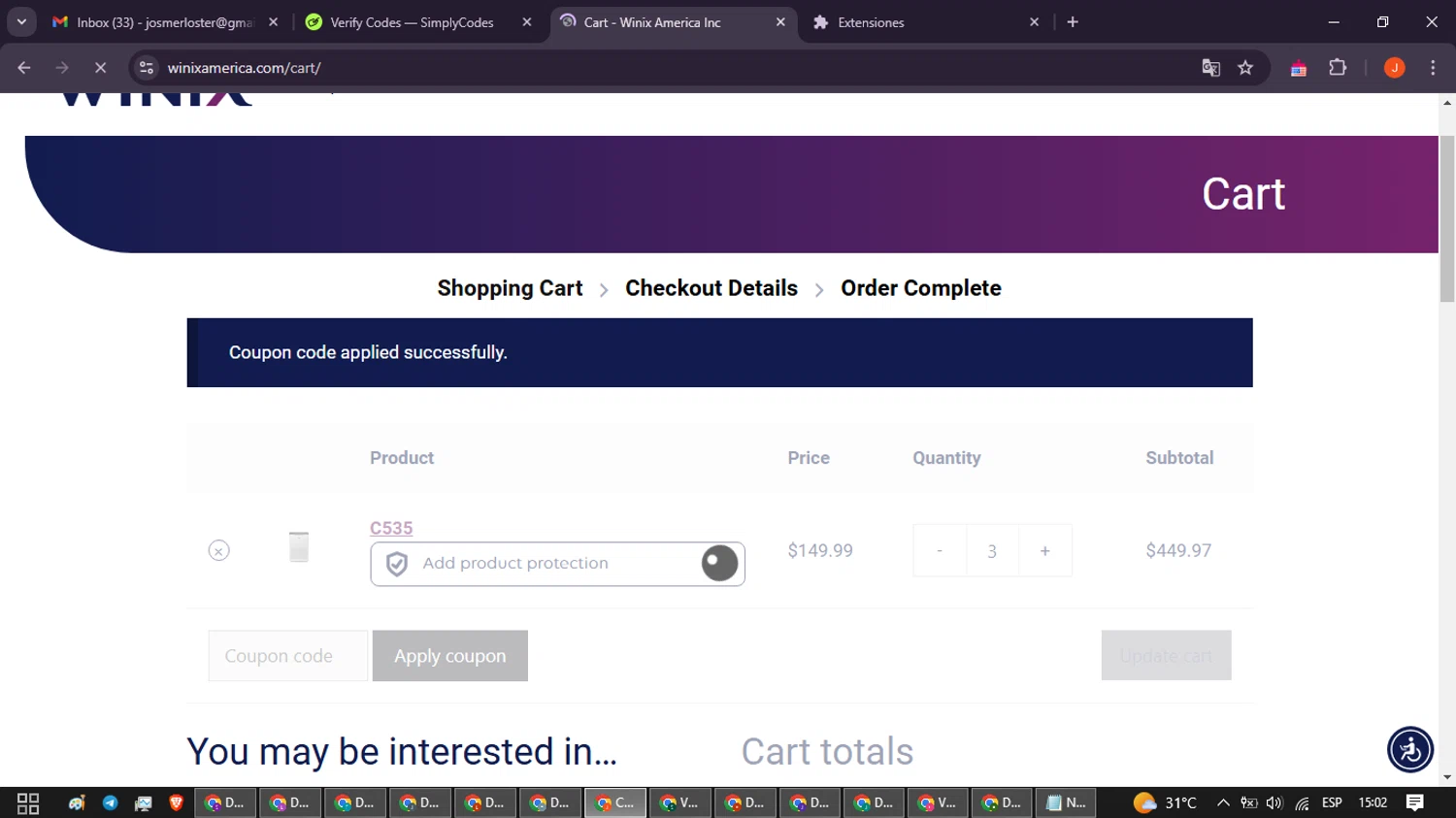Screen dimensions: 1456x818
Task: Toggle the Add product protection switch
Action: point(719,564)
